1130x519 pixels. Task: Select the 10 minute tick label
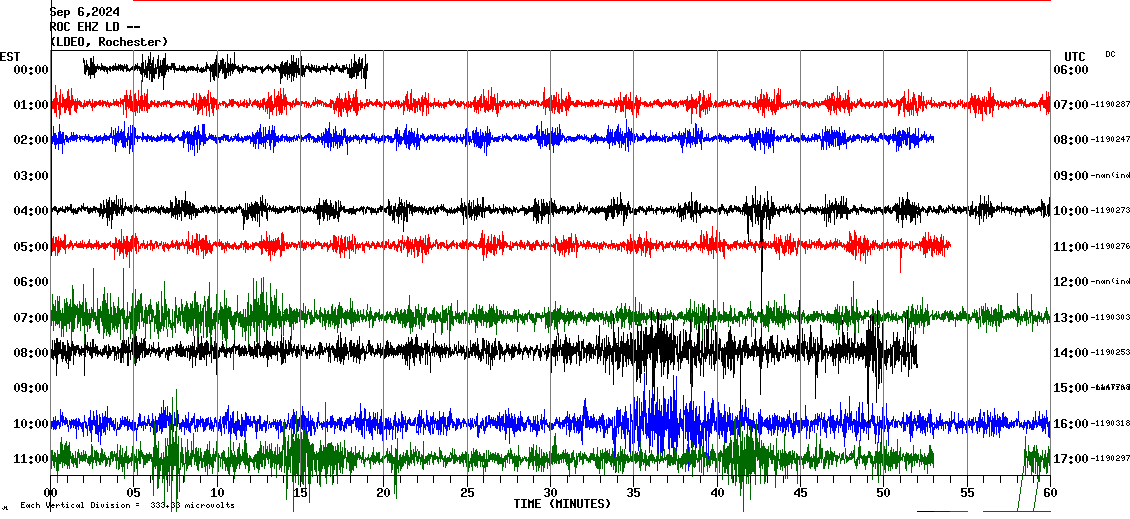(217, 493)
